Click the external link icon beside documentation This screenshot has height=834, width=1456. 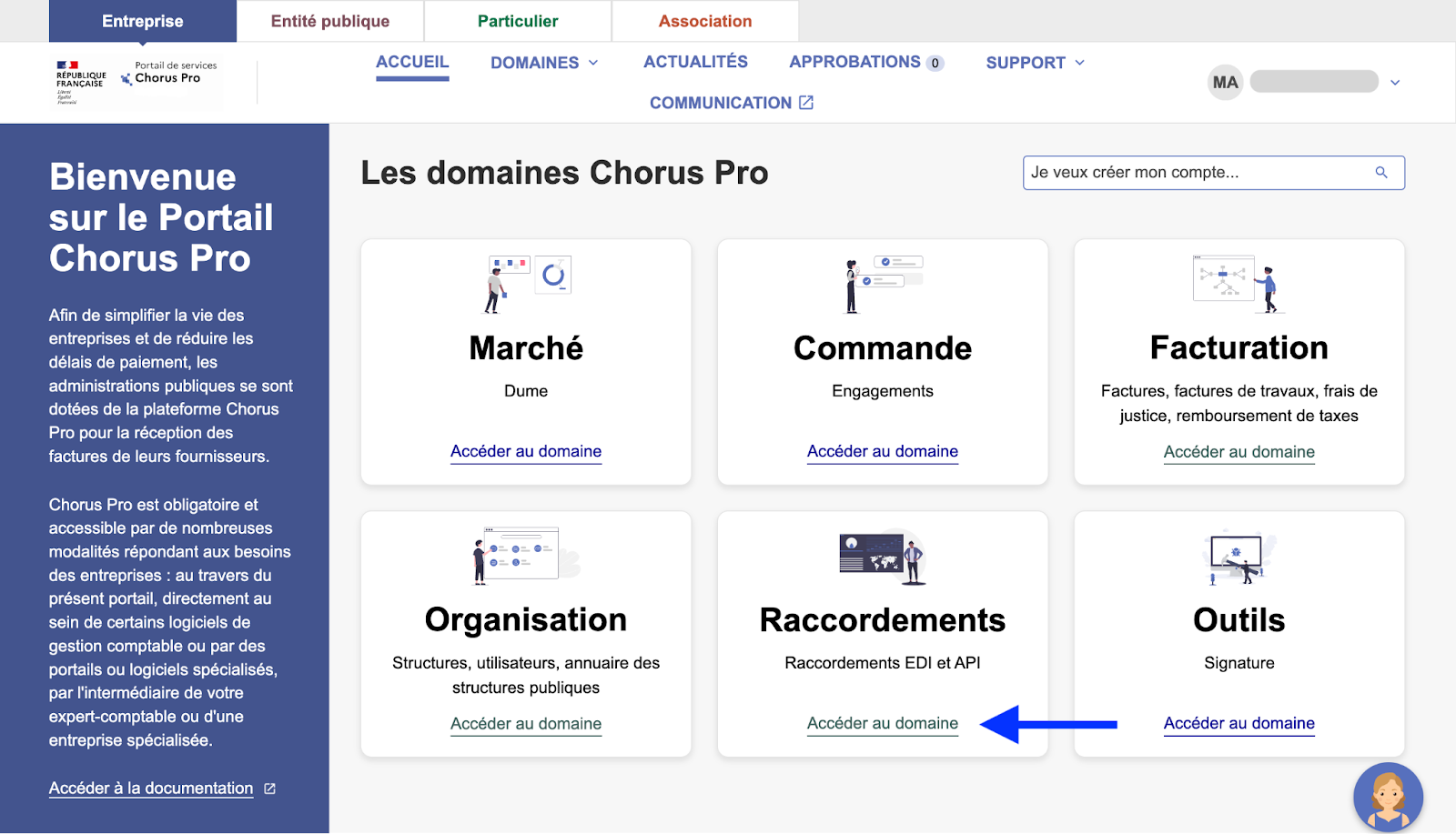[269, 789]
